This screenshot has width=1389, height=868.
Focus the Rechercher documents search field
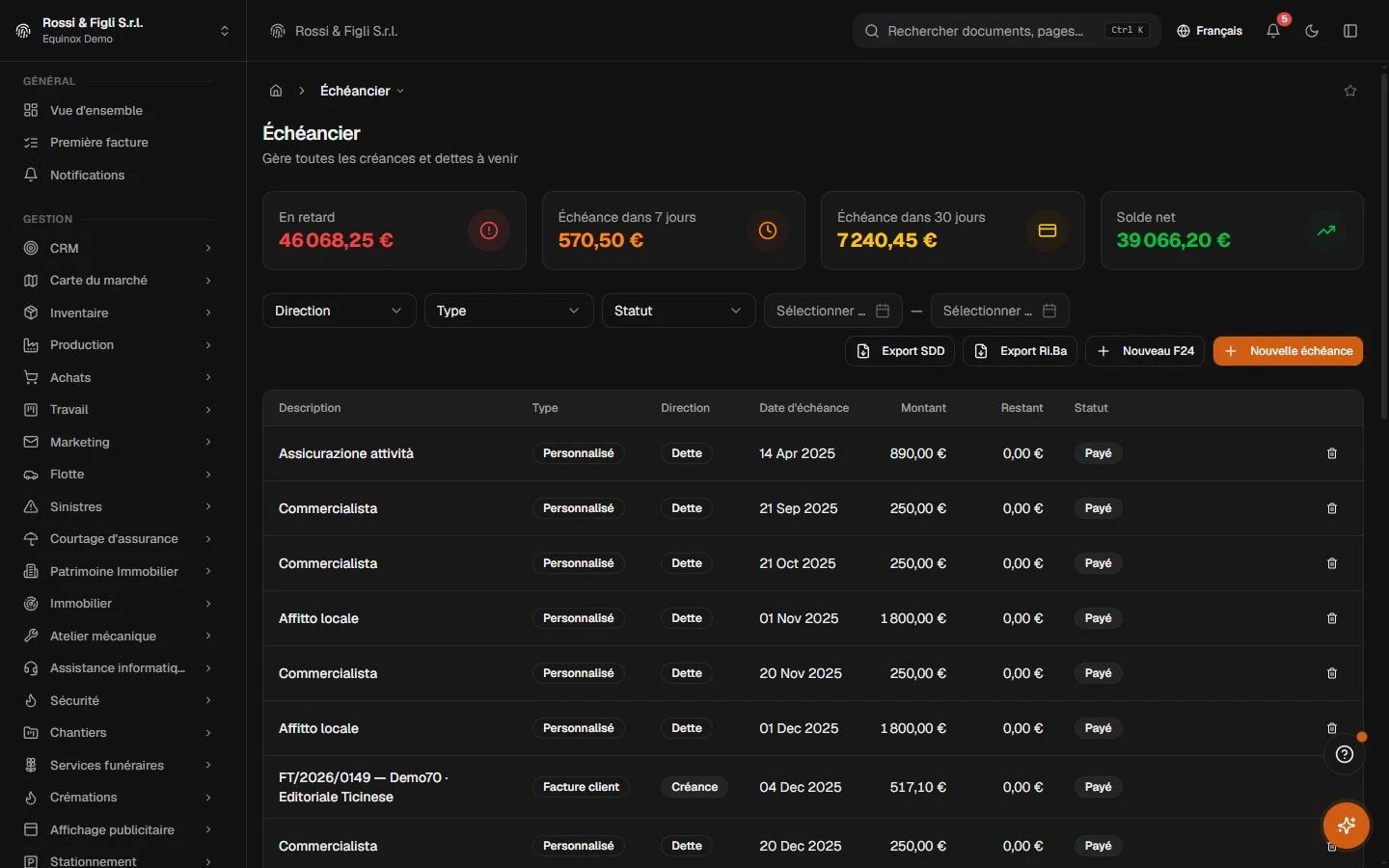click(x=1007, y=31)
